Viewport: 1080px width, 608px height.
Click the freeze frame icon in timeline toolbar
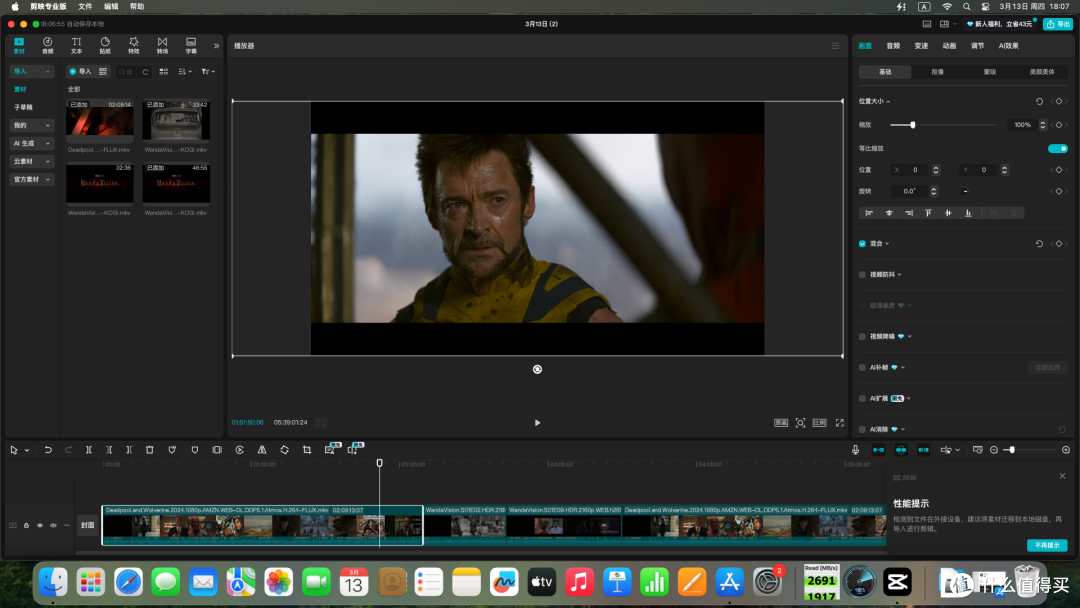pos(217,450)
